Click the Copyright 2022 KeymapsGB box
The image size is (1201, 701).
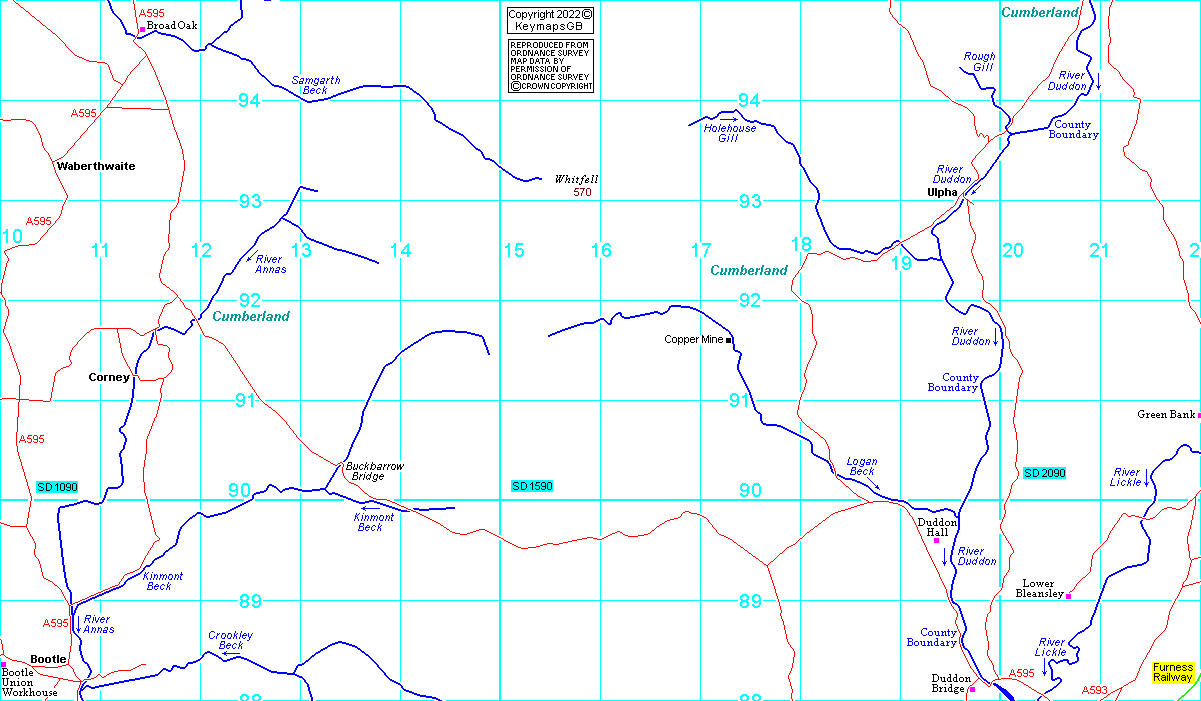[550, 20]
